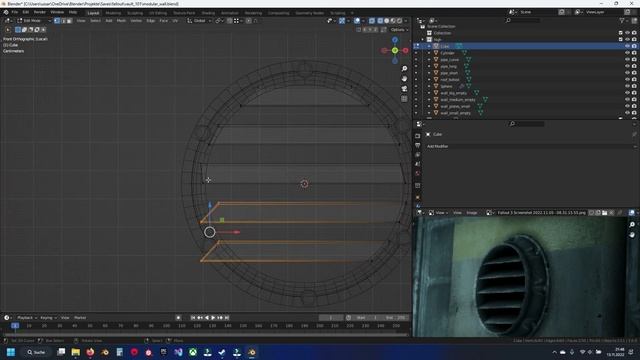This screenshot has height=360, width=640.
Task: Click the Firefox icon in taskbar
Action: [90, 352]
